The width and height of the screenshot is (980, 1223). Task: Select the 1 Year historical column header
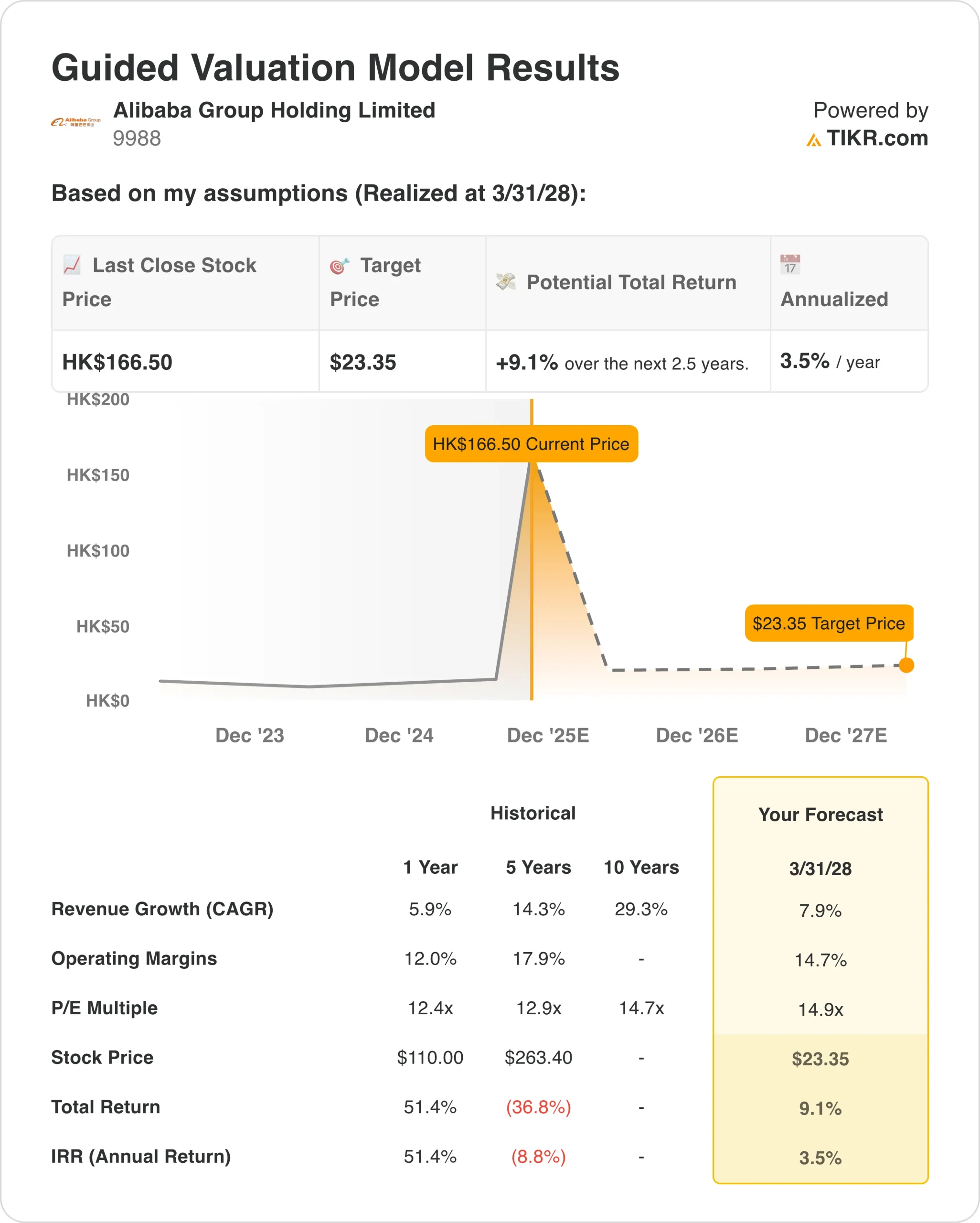pos(430,867)
